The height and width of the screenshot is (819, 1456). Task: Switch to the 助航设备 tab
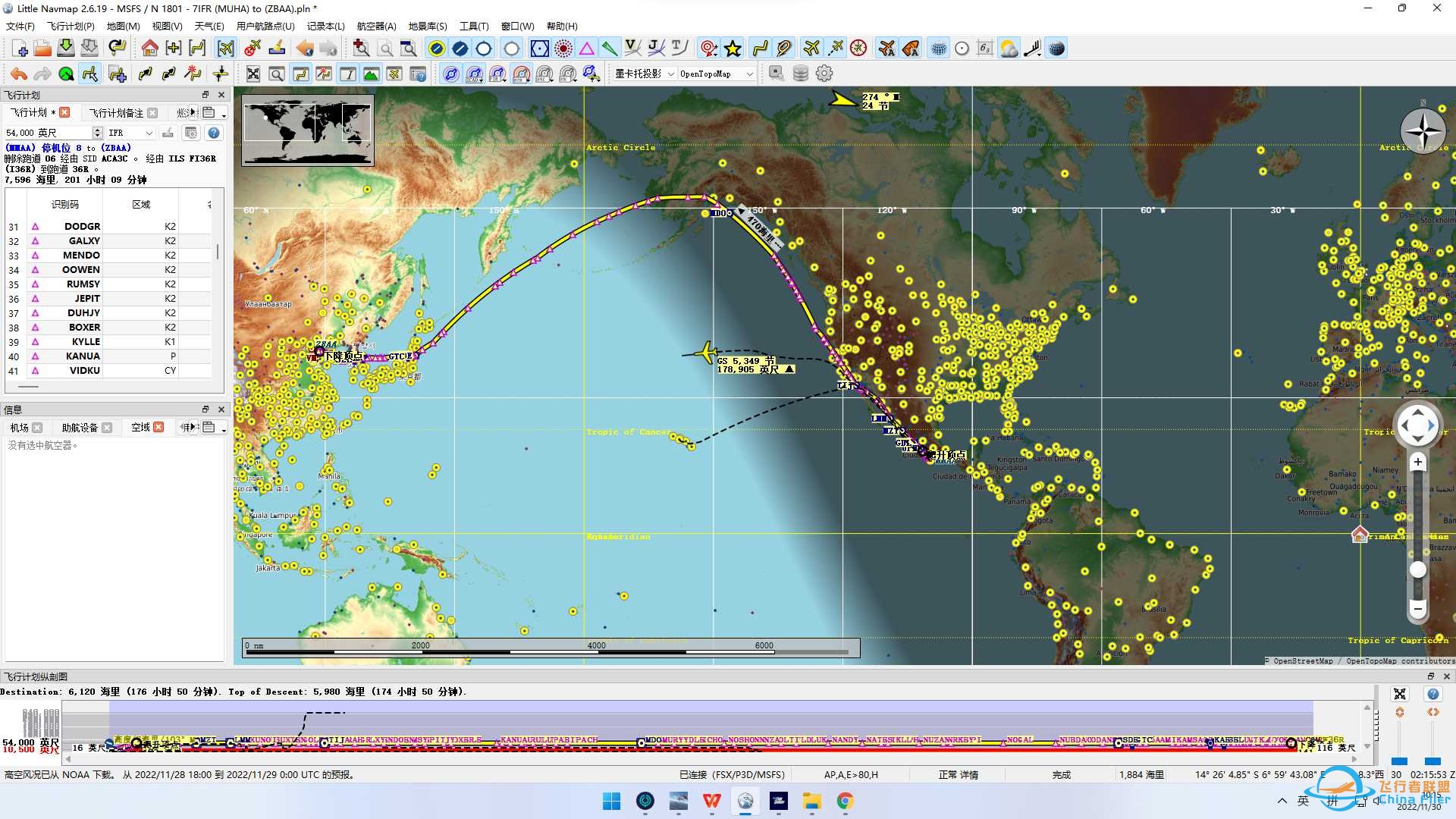pyautogui.click(x=80, y=428)
